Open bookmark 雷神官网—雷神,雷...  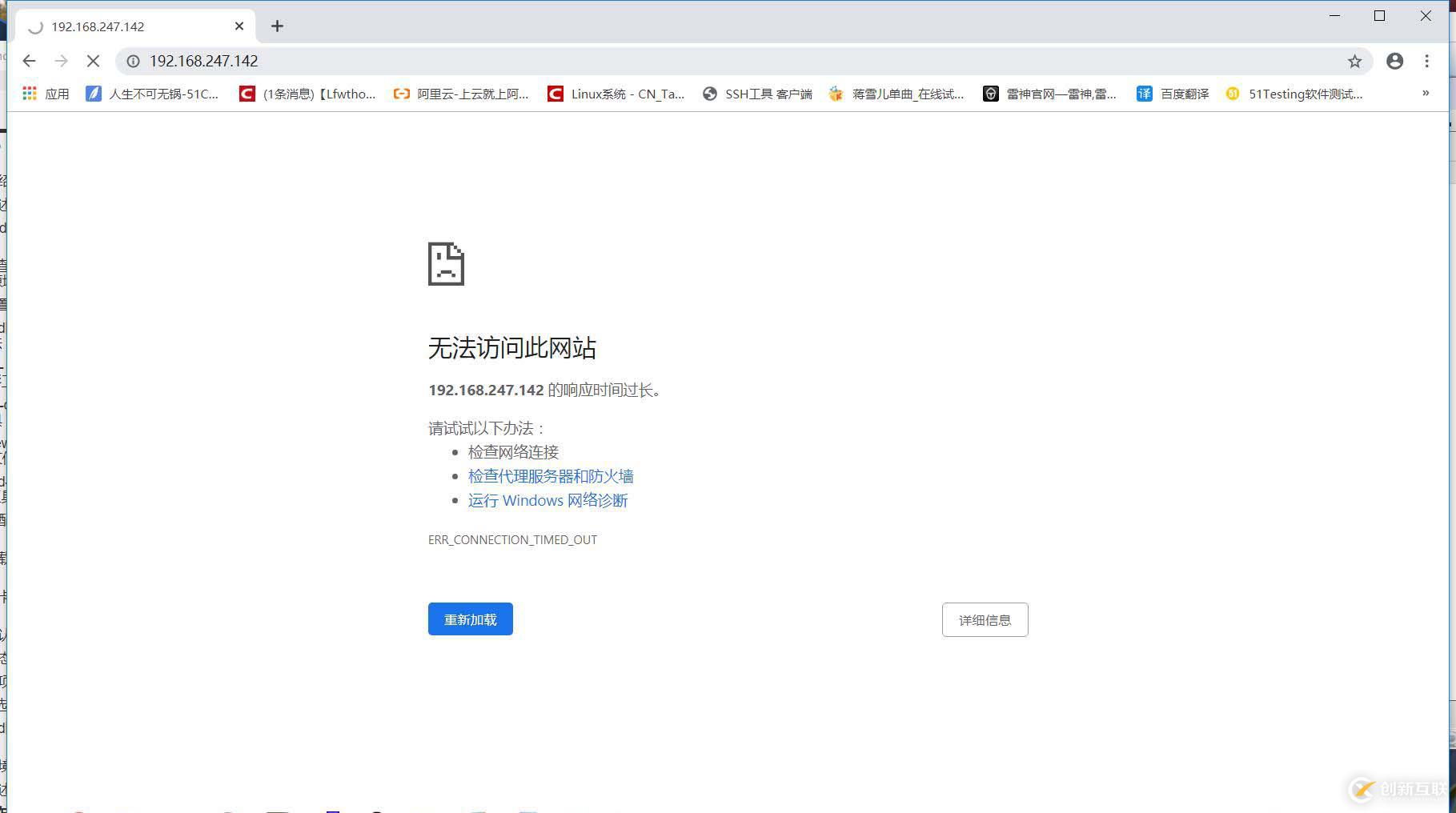(x=1050, y=94)
